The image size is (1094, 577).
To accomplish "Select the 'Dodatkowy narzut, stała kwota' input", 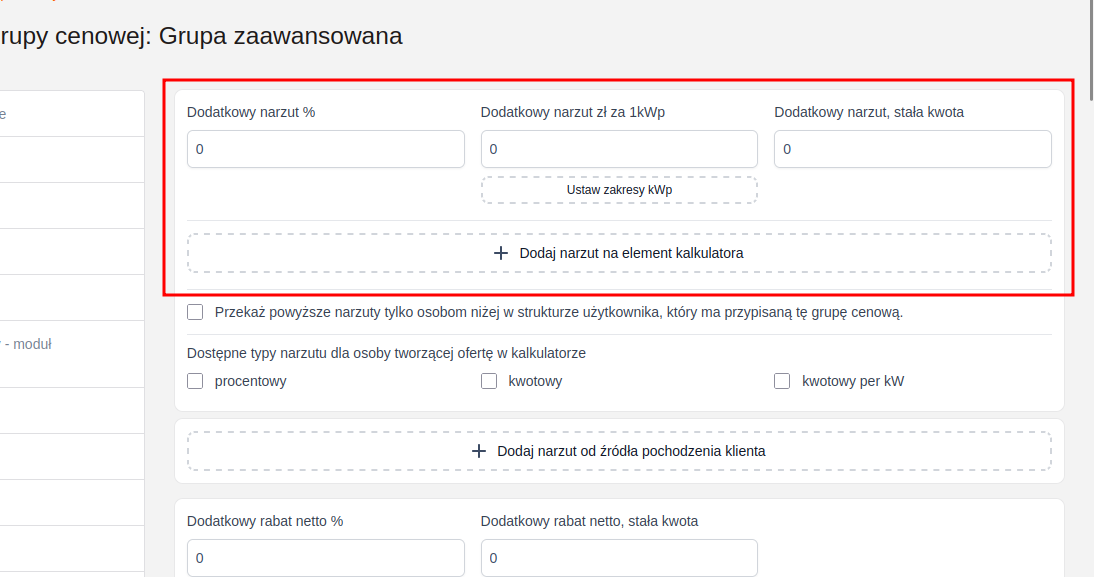I will click(x=912, y=149).
